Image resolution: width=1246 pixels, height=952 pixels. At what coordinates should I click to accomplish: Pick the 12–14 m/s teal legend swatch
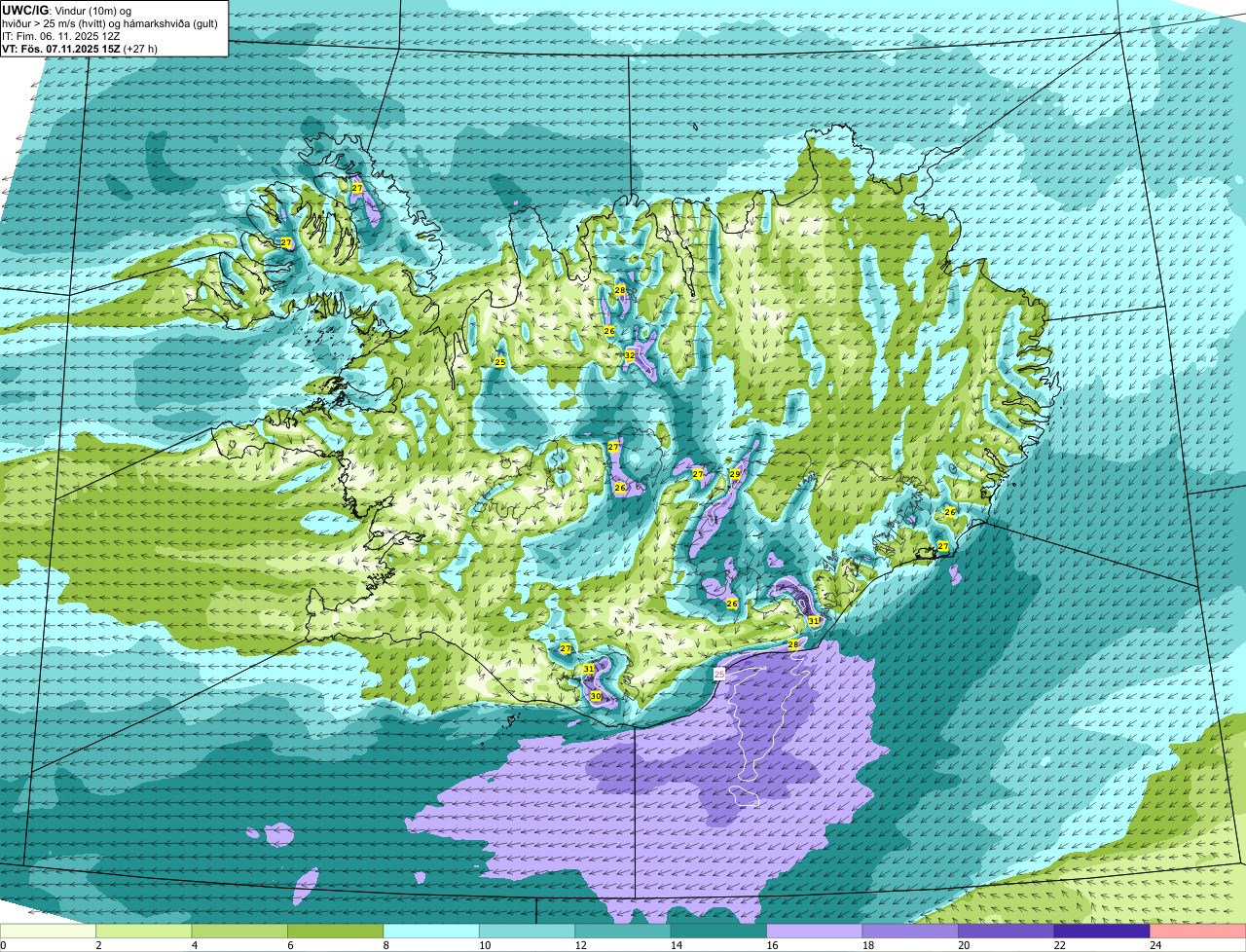[x=623, y=931]
